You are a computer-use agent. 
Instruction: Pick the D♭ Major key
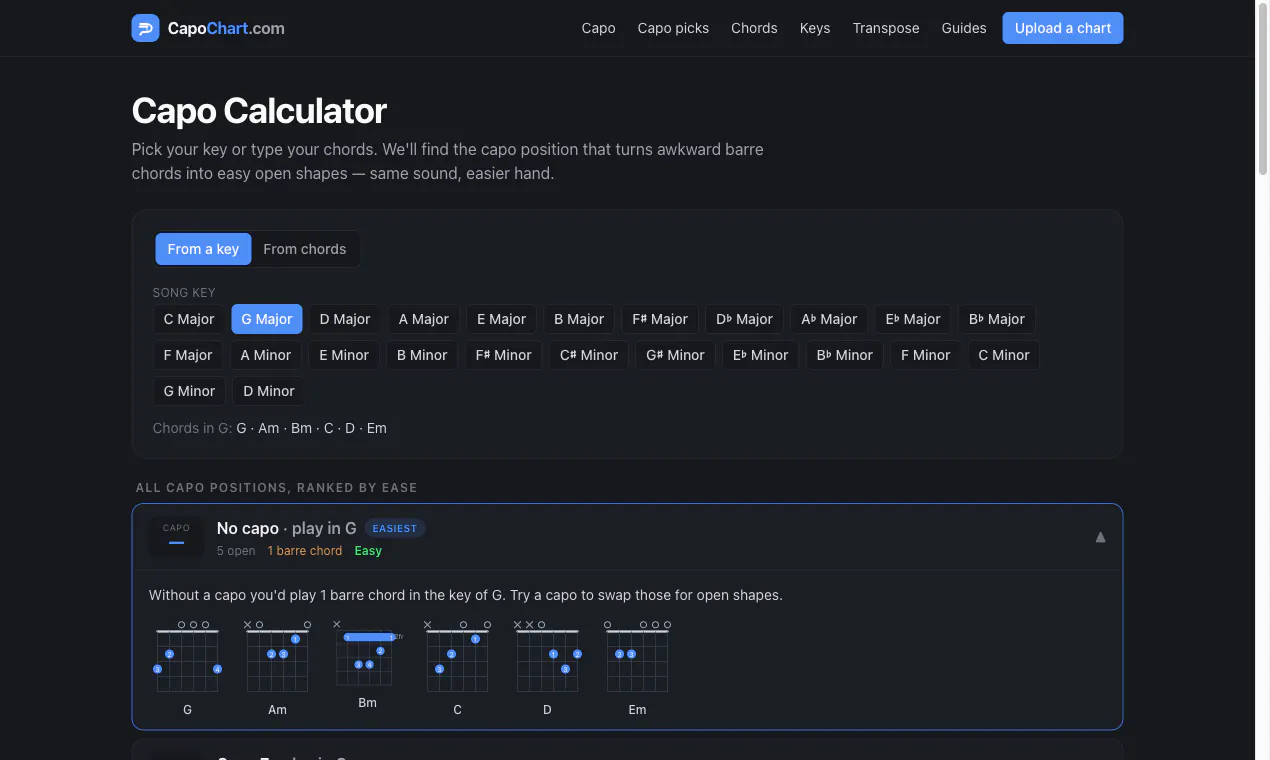pyautogui.click(x=744, y=319)
